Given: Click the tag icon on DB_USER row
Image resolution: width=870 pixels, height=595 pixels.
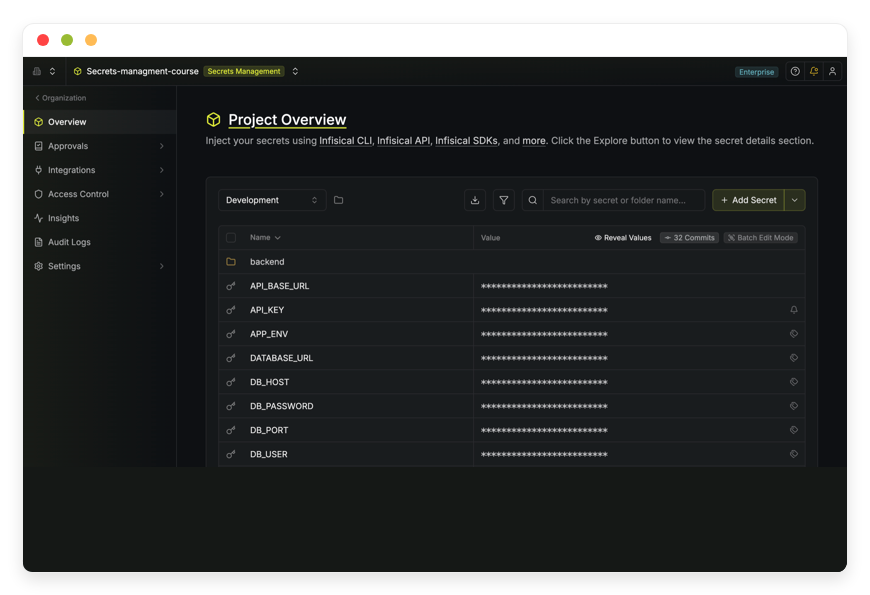Looking at the screenshot, I should click(x=794, y=454).
